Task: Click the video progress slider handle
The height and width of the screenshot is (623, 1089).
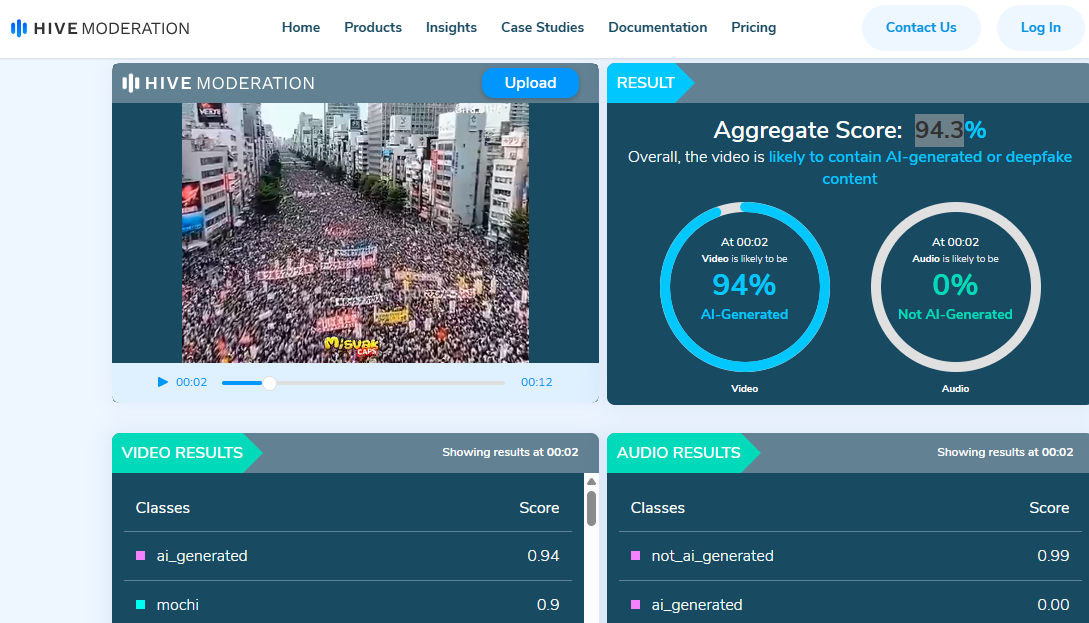Action: point(269,383)
